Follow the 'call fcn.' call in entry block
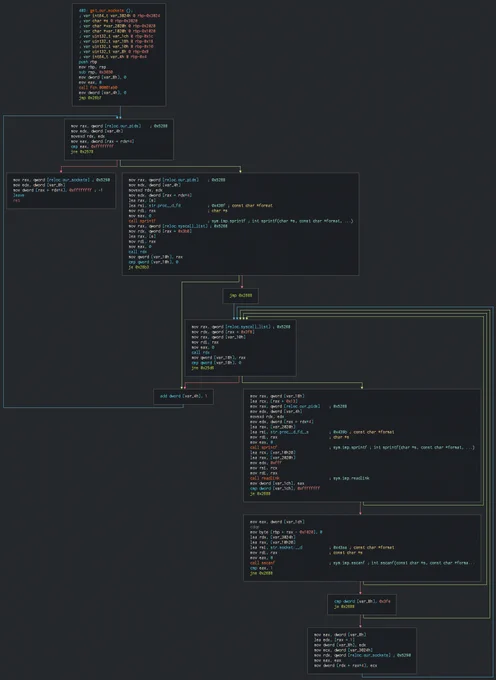The image size is (496, 680). 98,88
